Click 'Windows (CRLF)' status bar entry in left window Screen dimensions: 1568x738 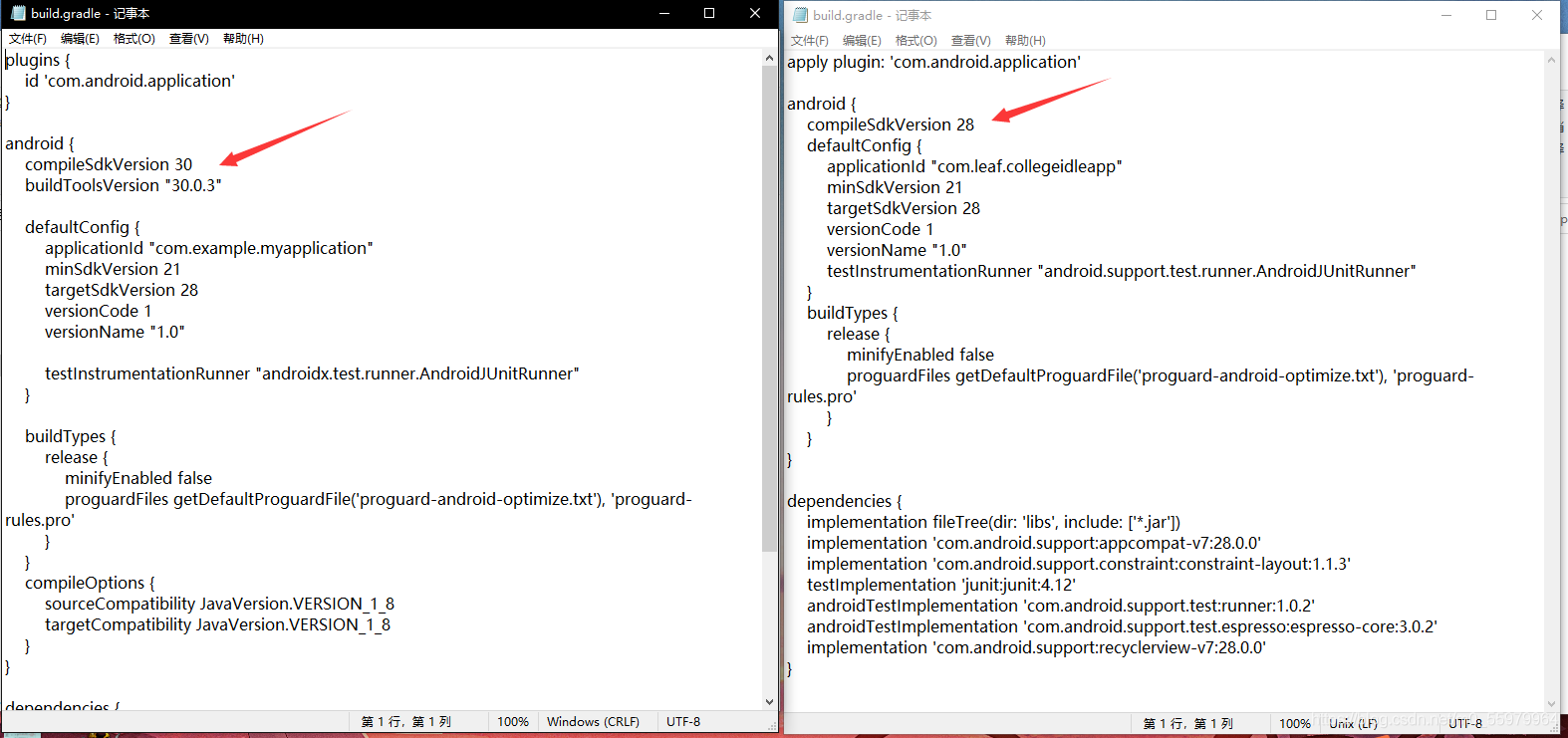point(593,722)
